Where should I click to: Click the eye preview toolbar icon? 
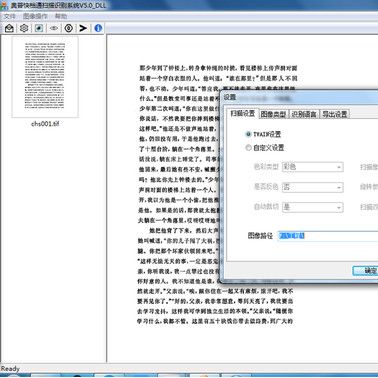[x=54, y=28]
